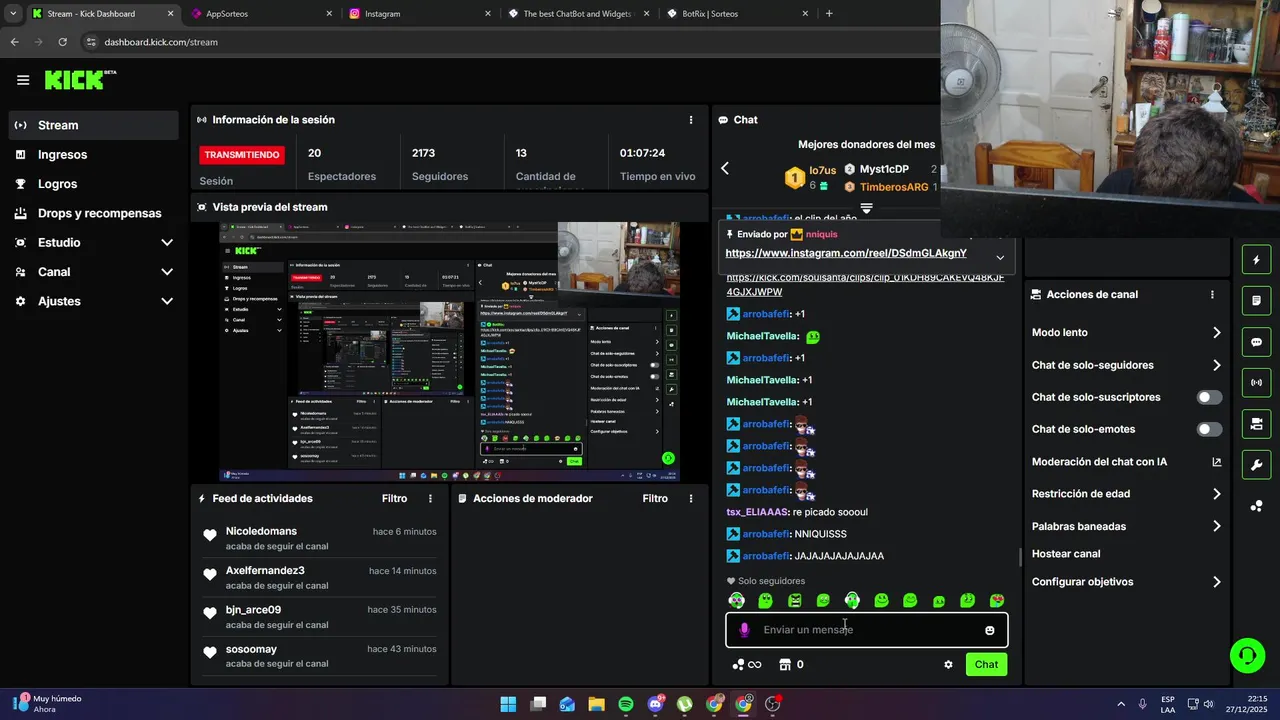Click Nicoledomans in activity feed

261,531
